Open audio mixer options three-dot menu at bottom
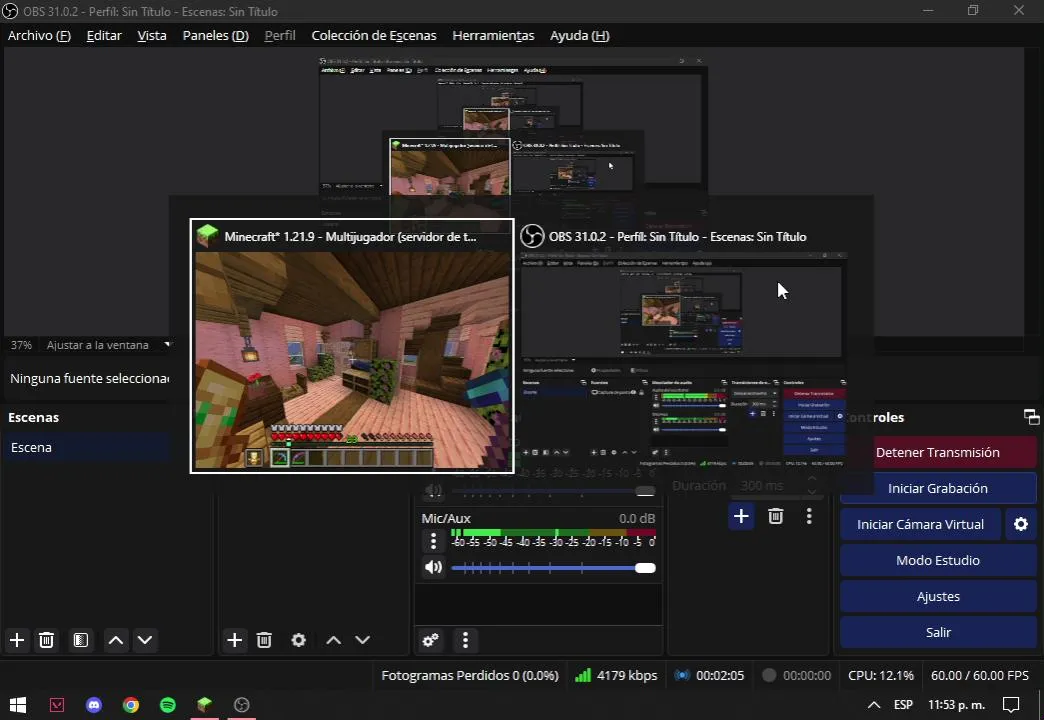 pos(465,640)
